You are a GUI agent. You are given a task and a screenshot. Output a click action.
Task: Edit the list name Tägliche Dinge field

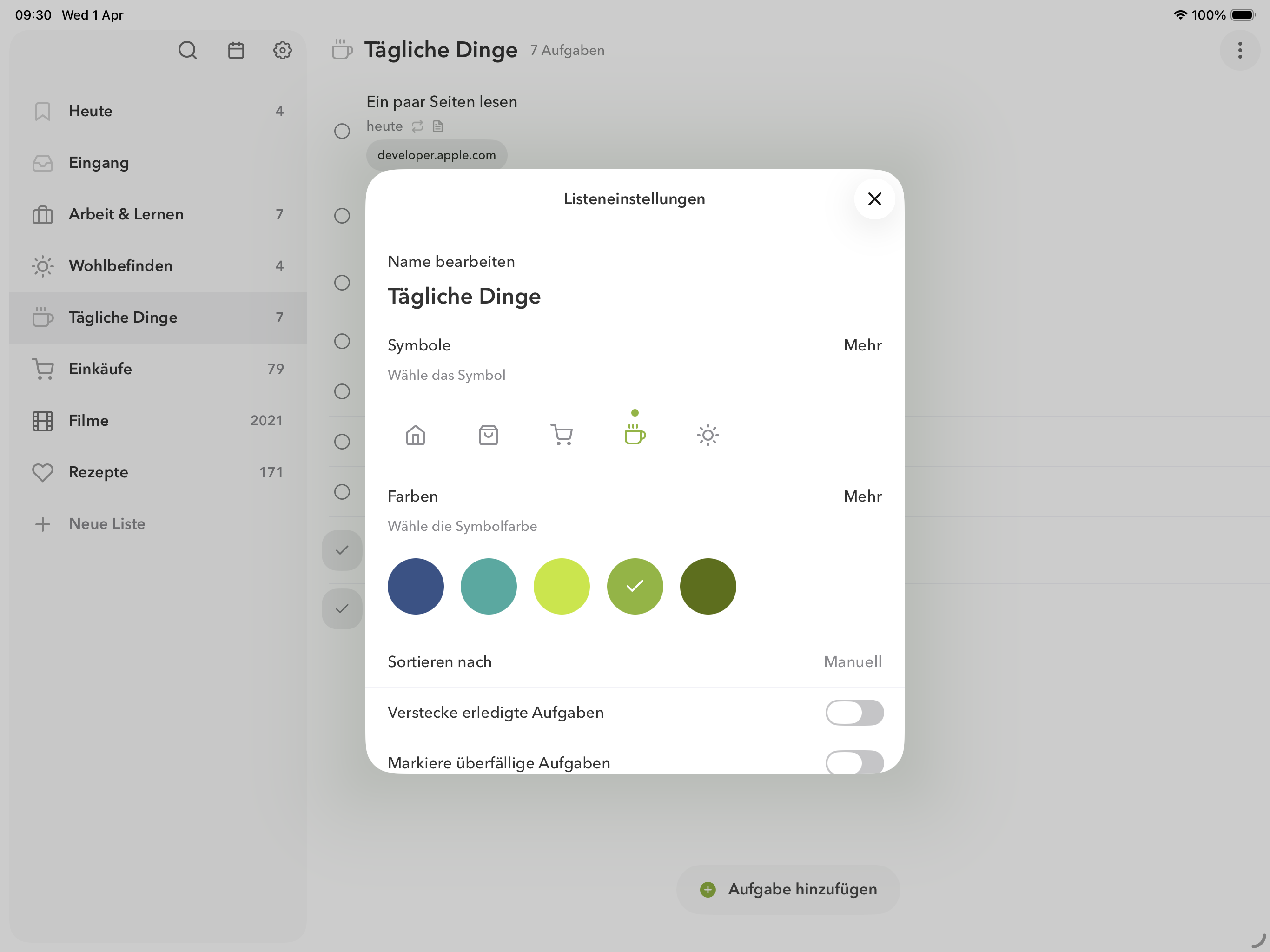point(464,296)
